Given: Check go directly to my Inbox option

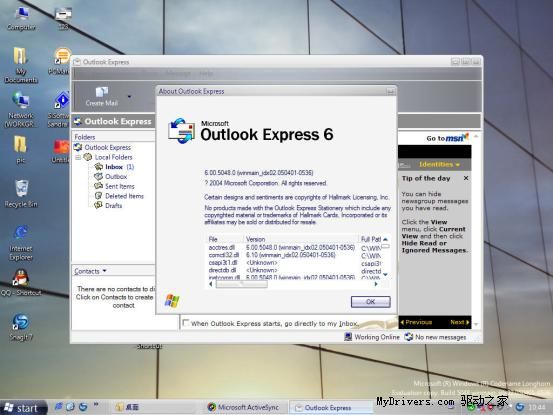Looking at the screenshot, I should coord(186,323).
